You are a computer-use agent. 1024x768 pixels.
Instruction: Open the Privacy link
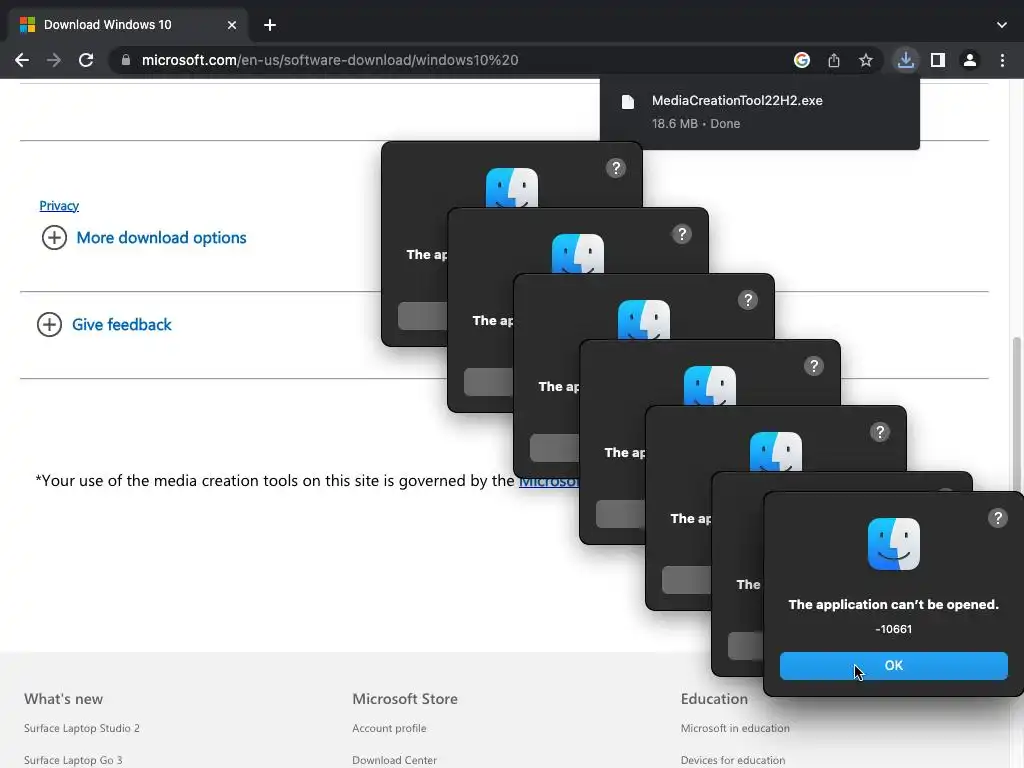point(59,206)
